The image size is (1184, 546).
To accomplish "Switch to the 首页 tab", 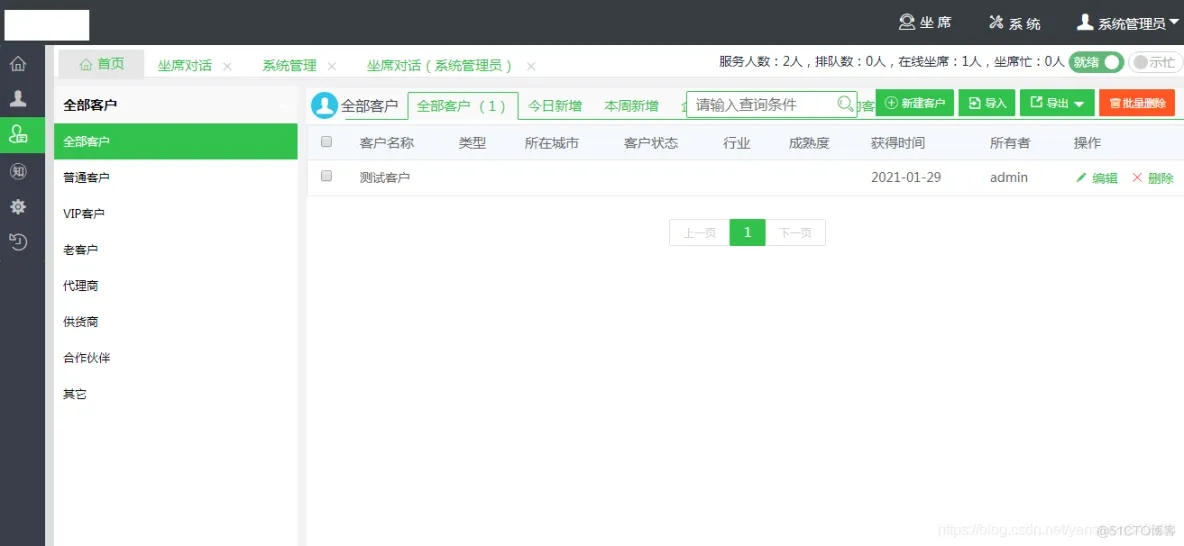I will (x=101, y=63).
